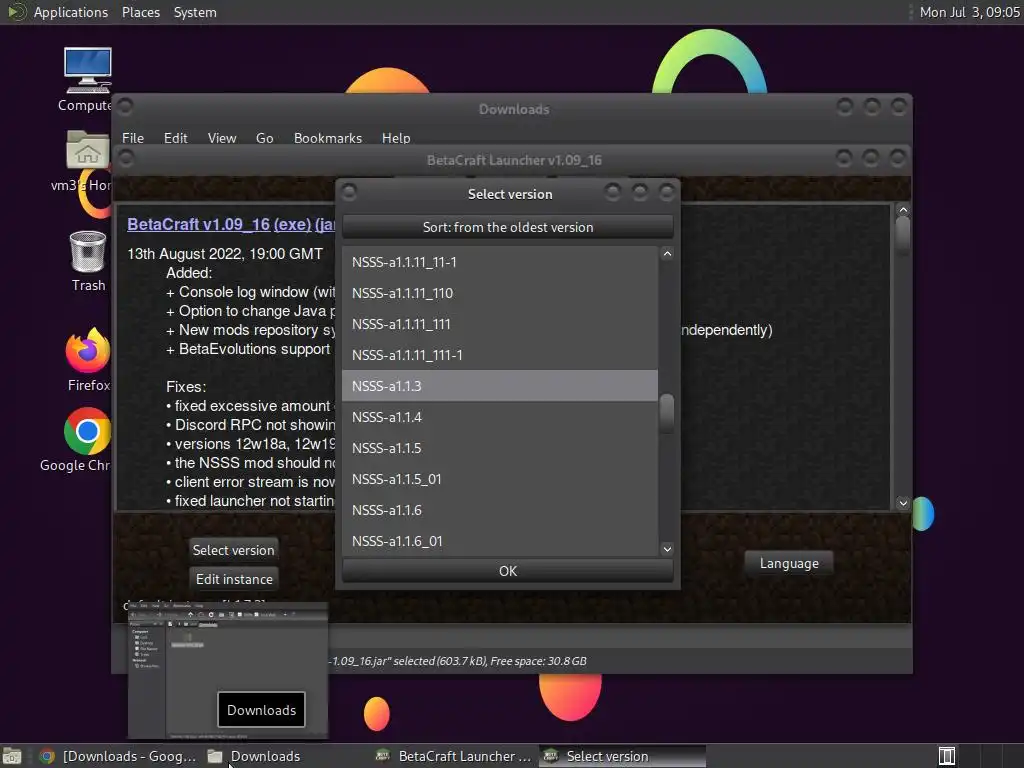The image size is (1024, 768).
Task: Open View menu in Downloads window
Action: [221, 138]
